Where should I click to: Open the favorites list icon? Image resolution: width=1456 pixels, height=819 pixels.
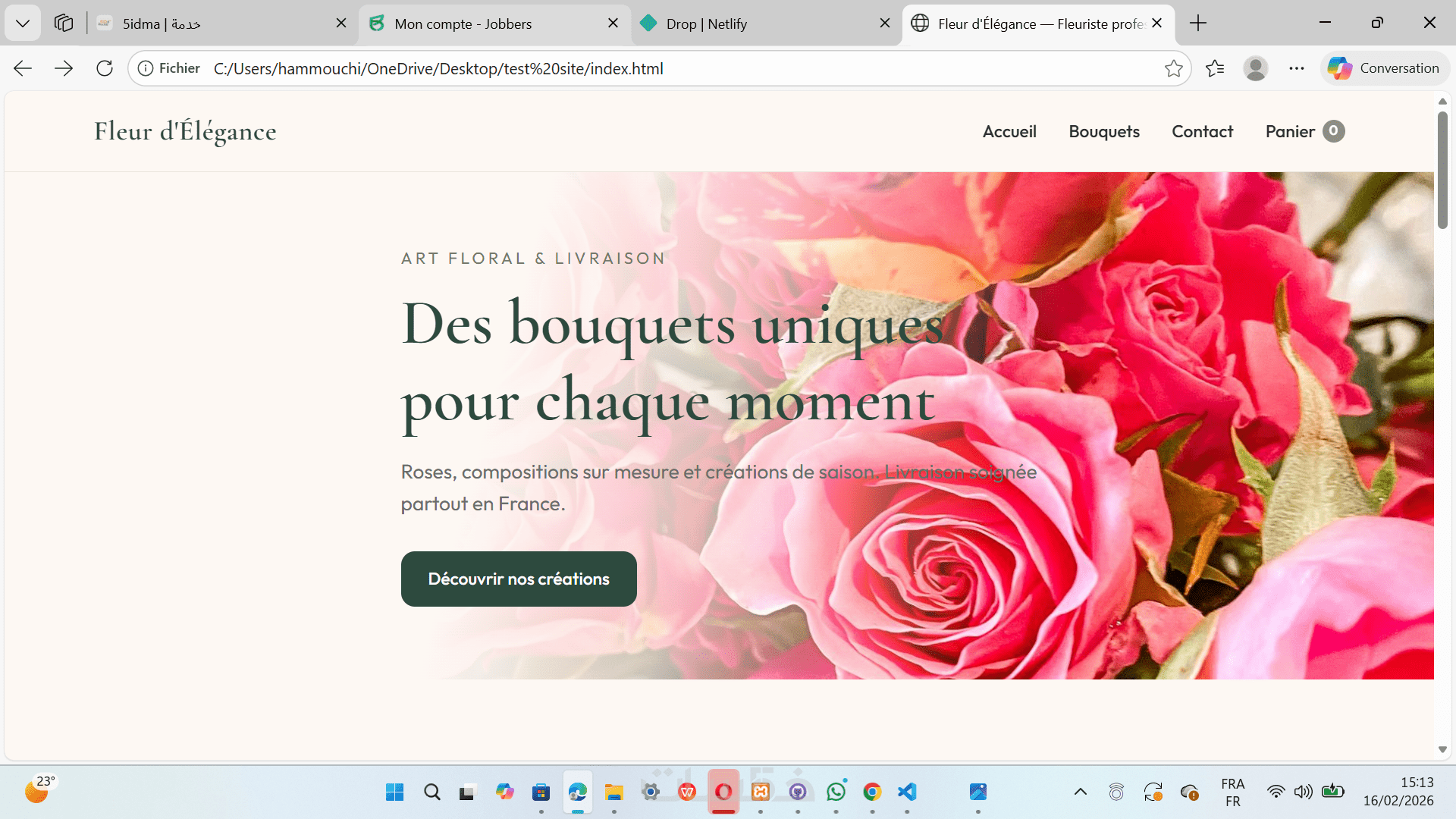click(1215, 68)
